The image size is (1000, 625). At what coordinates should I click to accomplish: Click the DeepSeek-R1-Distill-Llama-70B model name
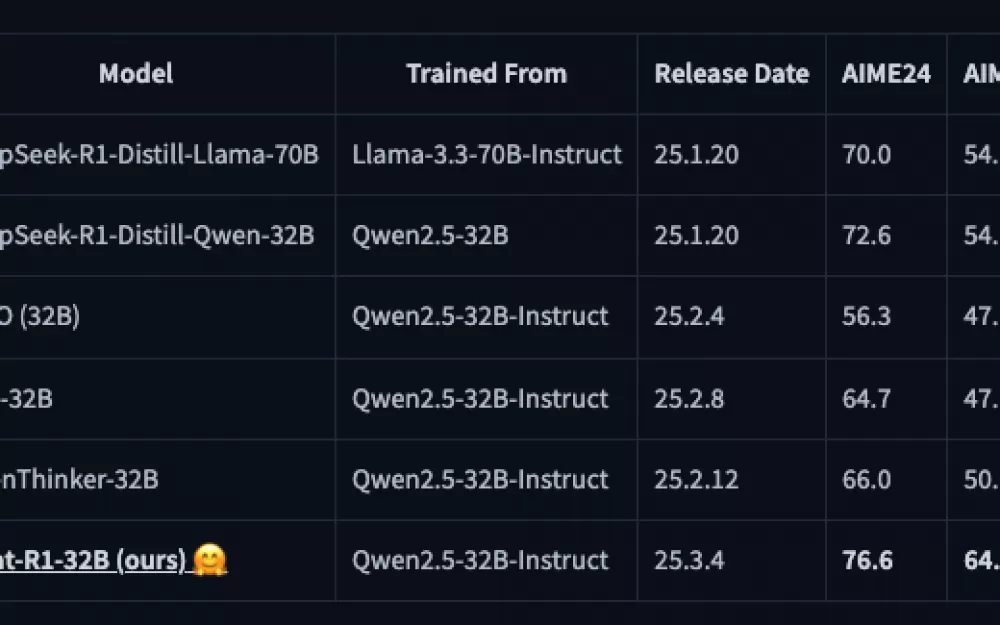coord(159,154)
